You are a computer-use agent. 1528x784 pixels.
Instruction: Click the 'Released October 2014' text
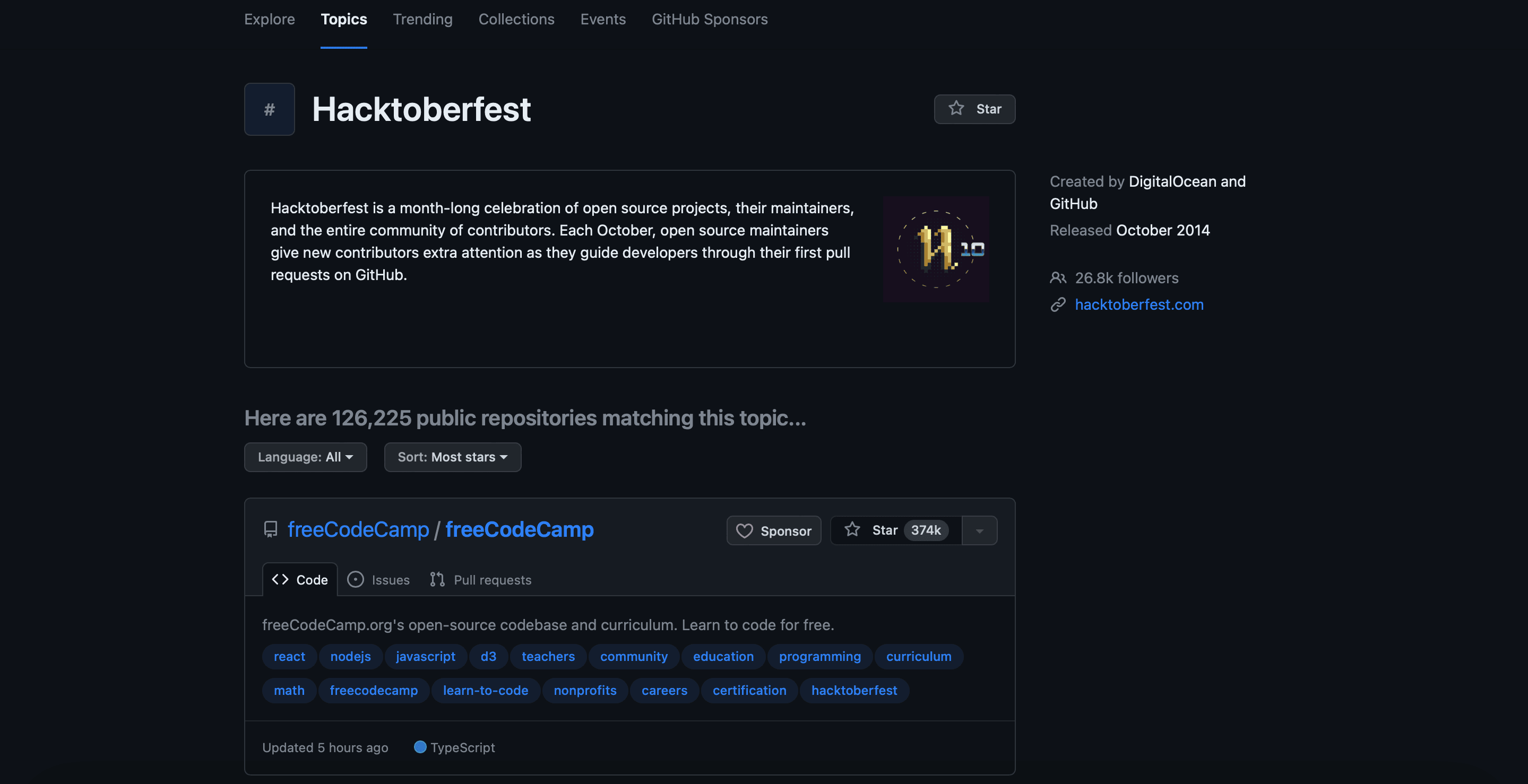(x=1130, y=230)
